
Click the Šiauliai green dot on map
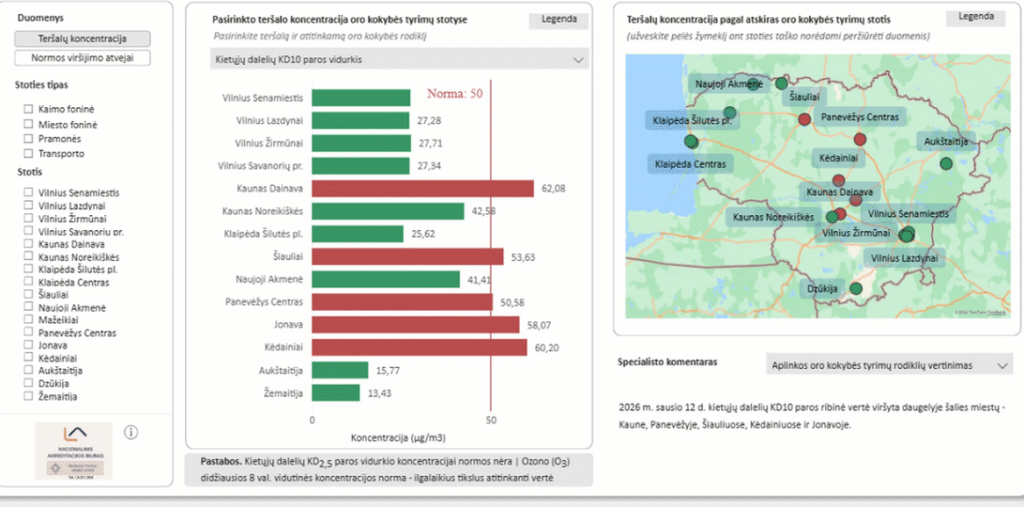point(781,82)
